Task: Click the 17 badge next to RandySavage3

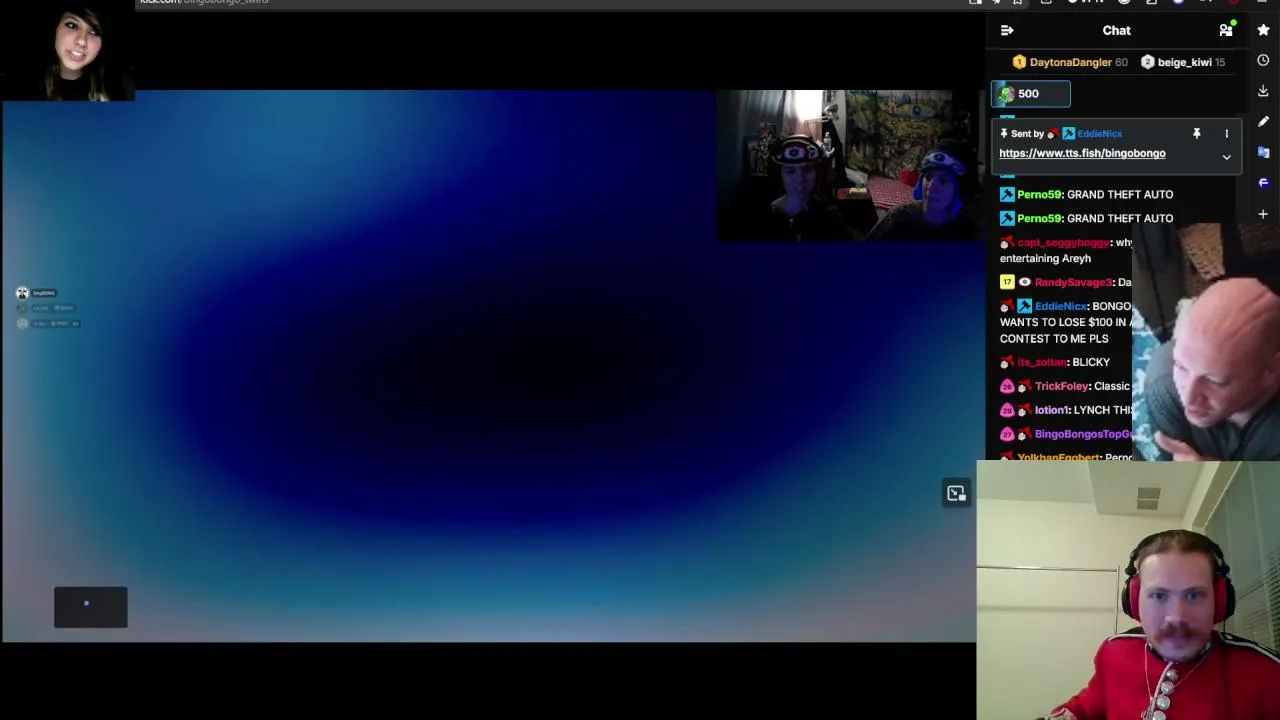Action: point(1007,282)
